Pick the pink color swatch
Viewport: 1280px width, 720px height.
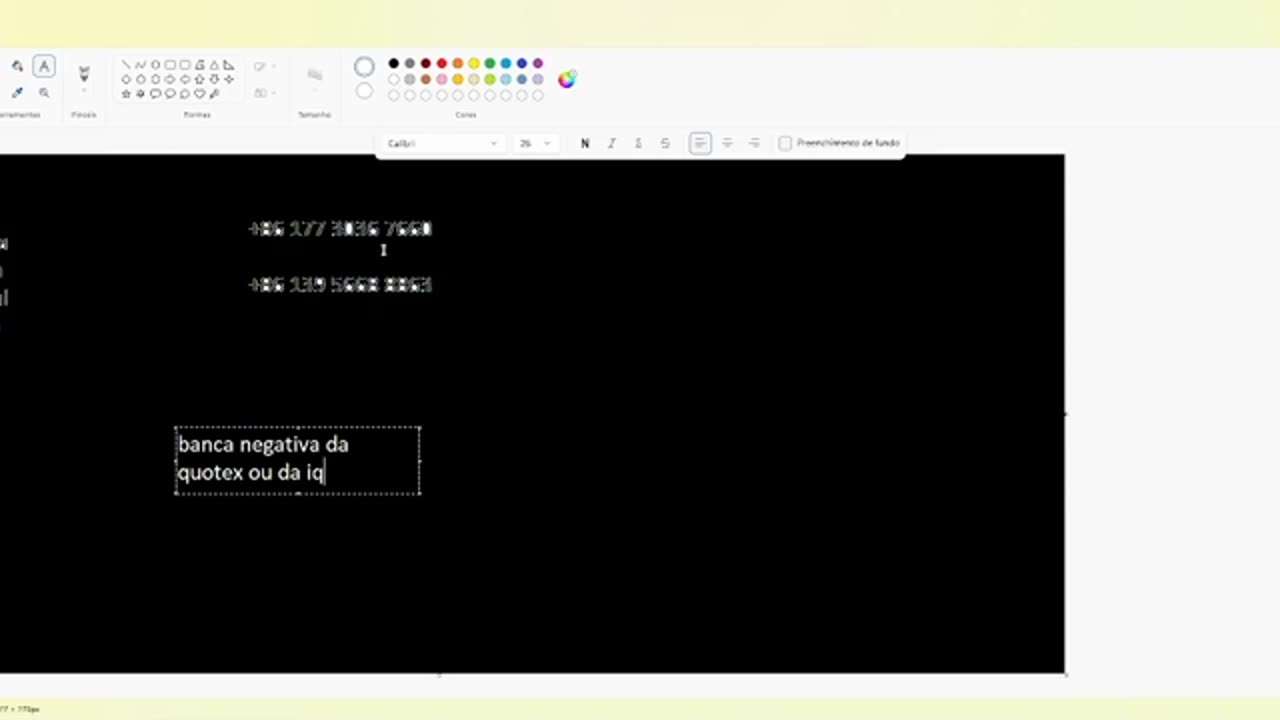(441, 79)
